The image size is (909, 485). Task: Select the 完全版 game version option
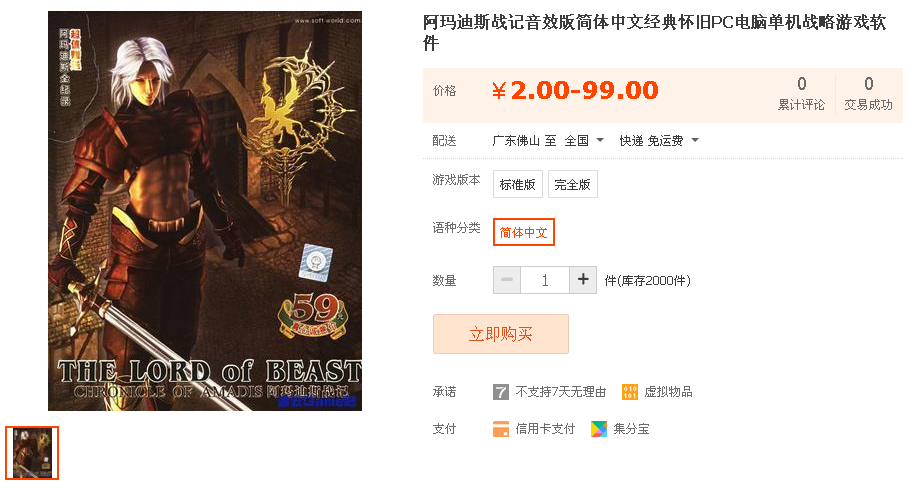tap(572, 184)
